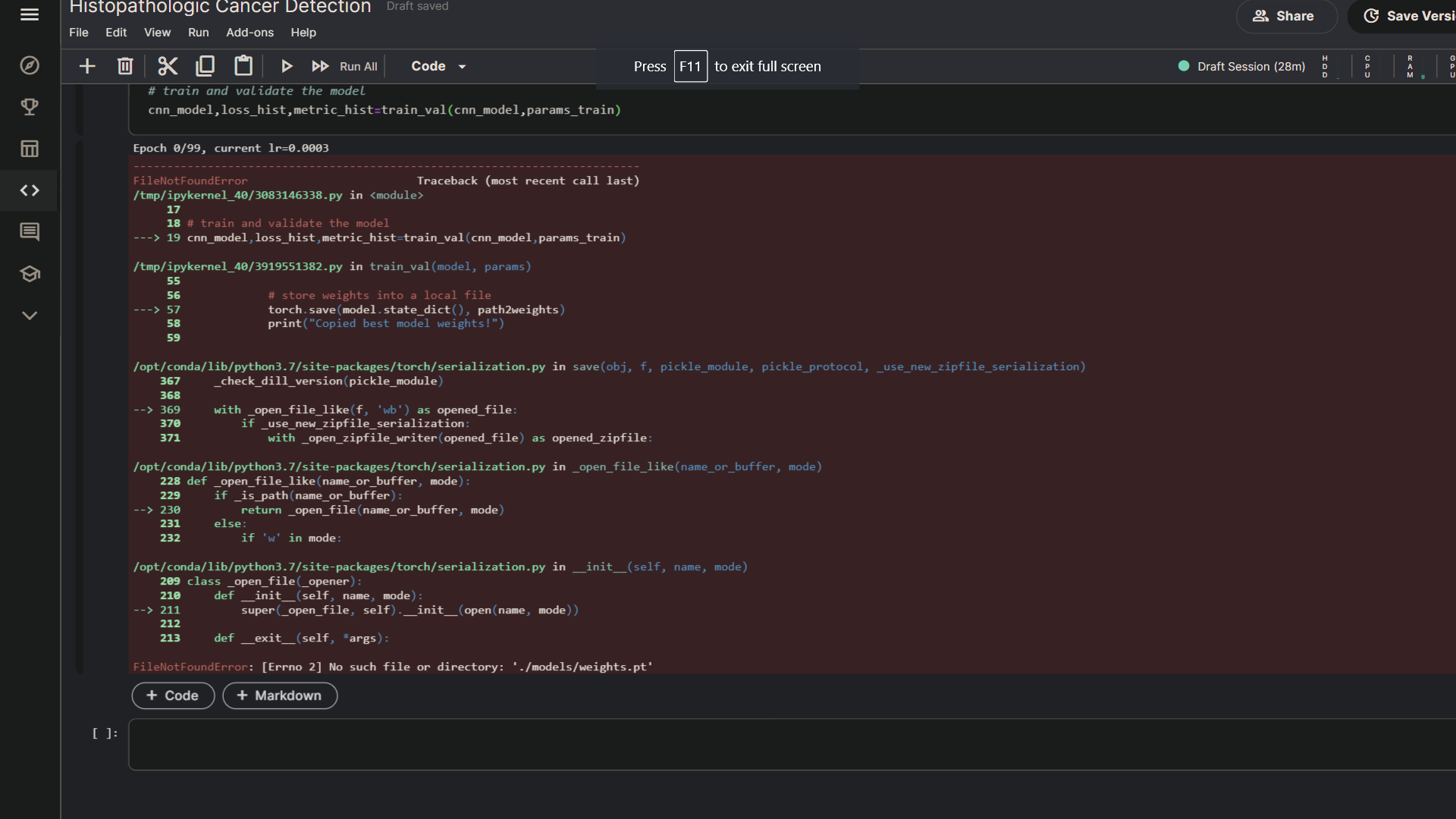Expand sidebar with down chevron
Viewport: 1456px width, 819px height.
pos(30,315)
